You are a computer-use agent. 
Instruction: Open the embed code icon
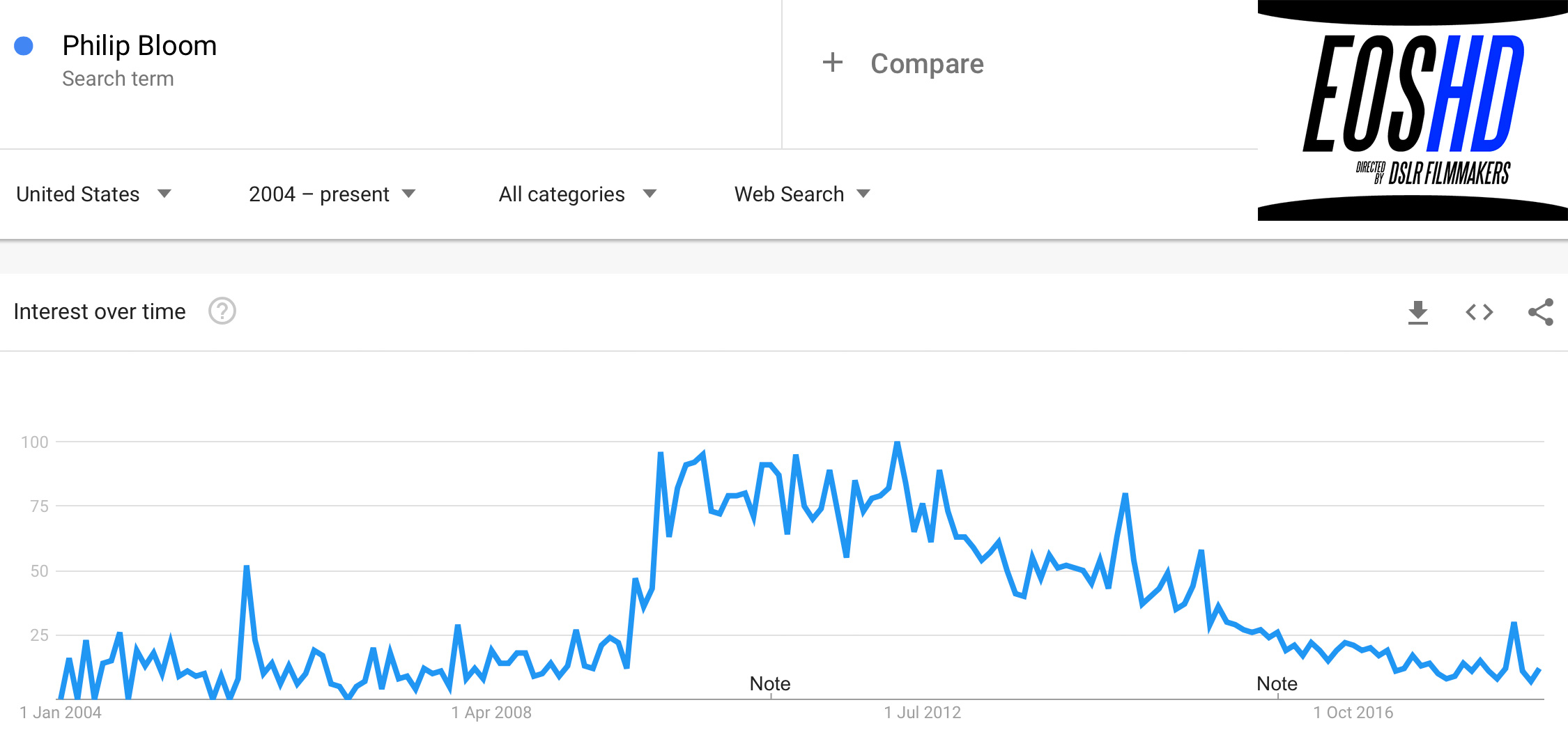click(1479, 312)
